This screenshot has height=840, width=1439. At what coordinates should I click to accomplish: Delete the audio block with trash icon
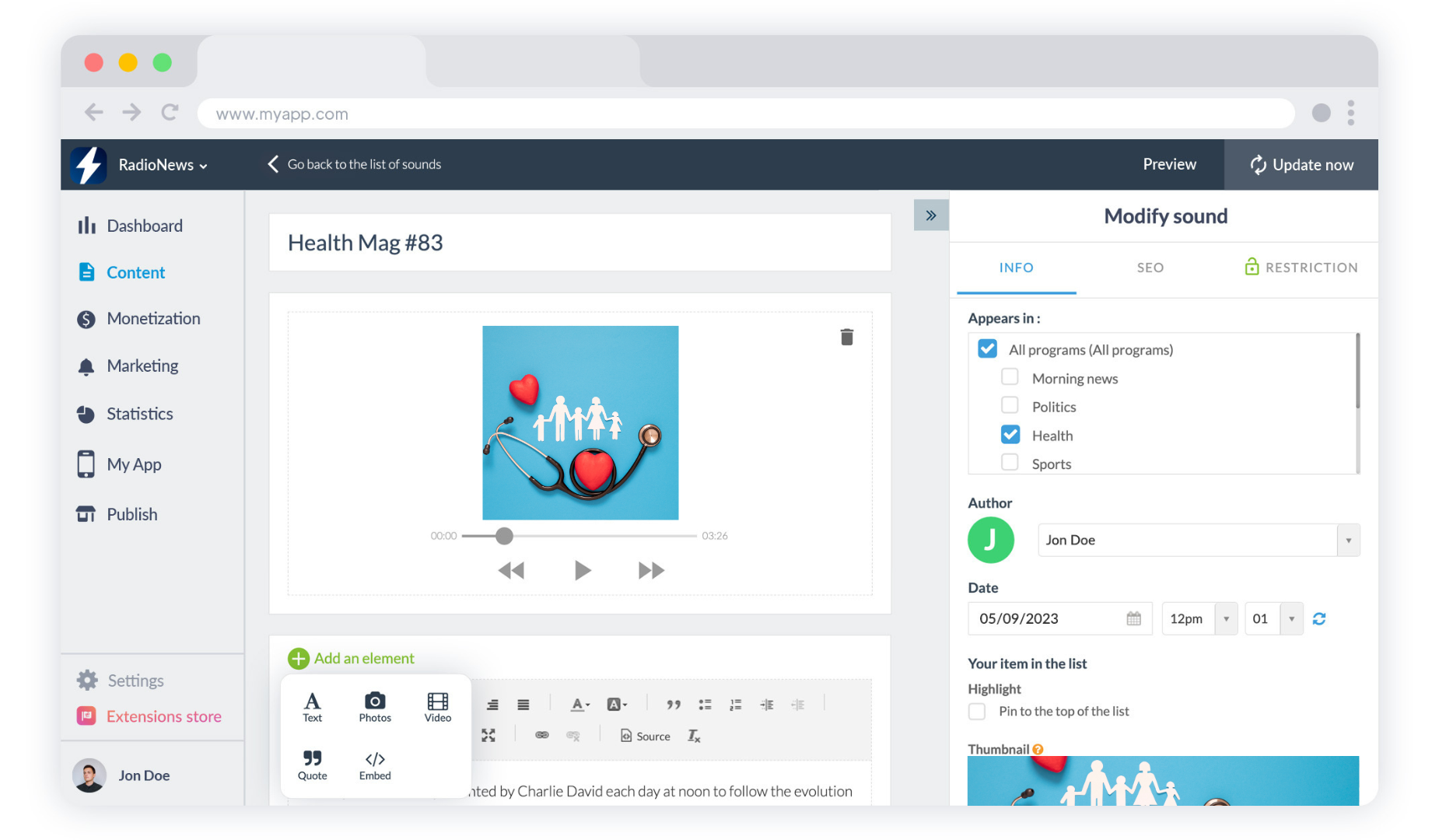846,337
